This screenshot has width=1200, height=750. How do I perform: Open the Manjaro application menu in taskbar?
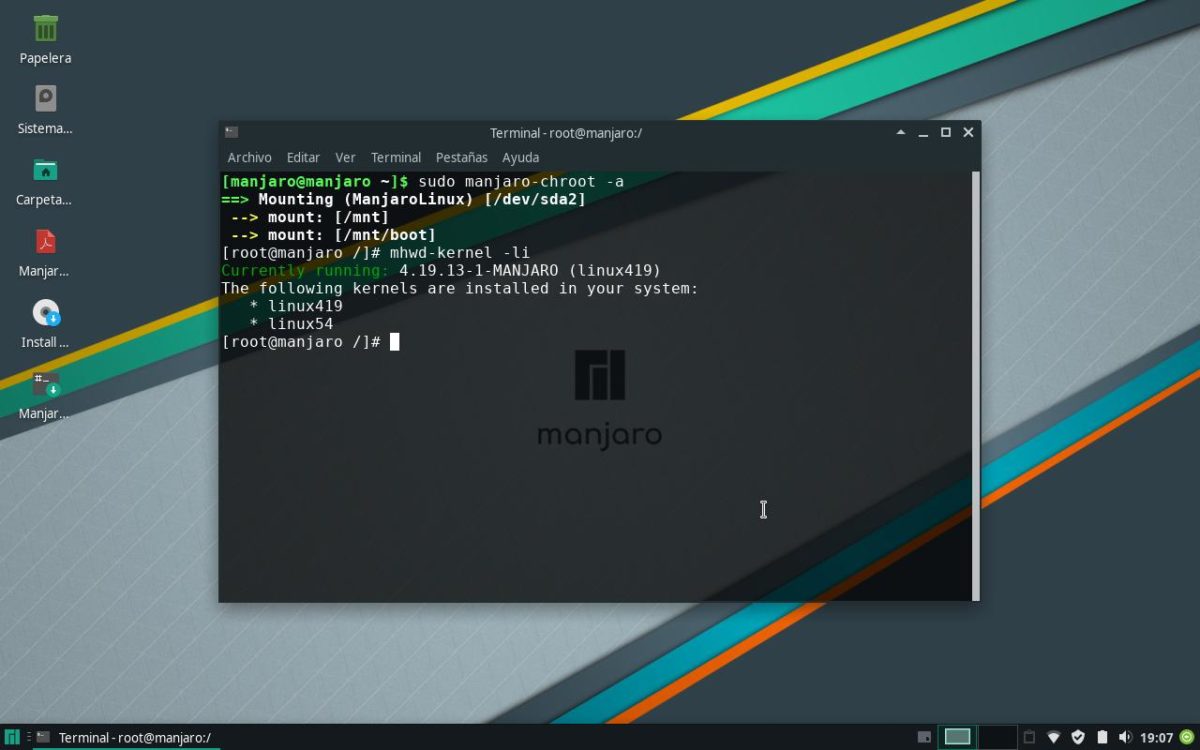pos(12,737)
